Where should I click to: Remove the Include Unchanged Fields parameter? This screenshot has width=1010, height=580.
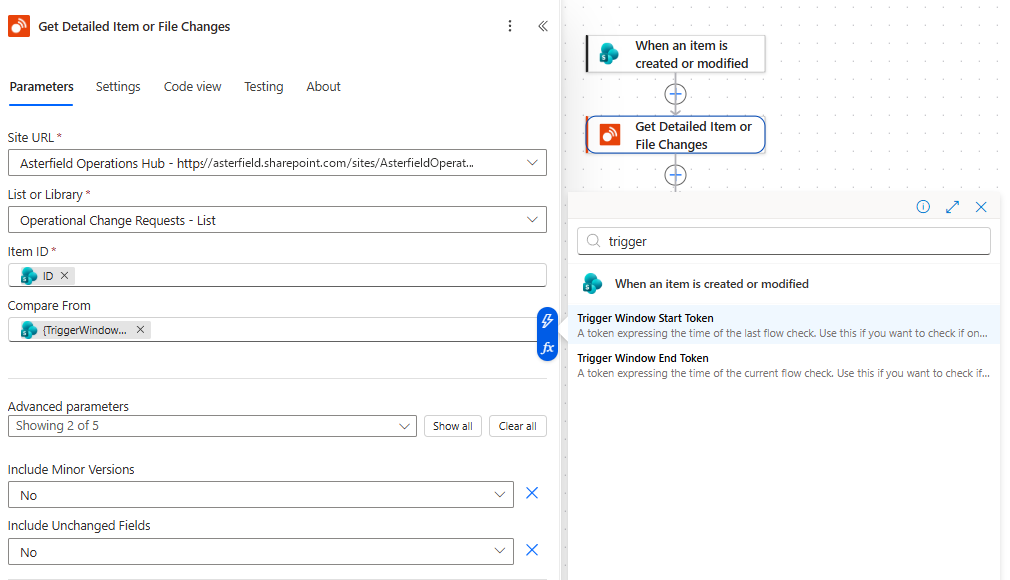pos(532,550)
